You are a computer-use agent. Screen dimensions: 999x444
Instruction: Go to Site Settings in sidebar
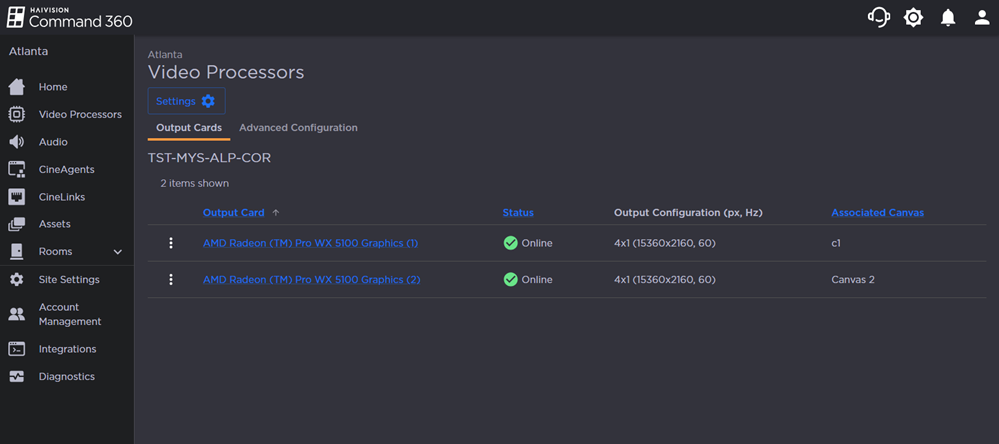(69, 280)
